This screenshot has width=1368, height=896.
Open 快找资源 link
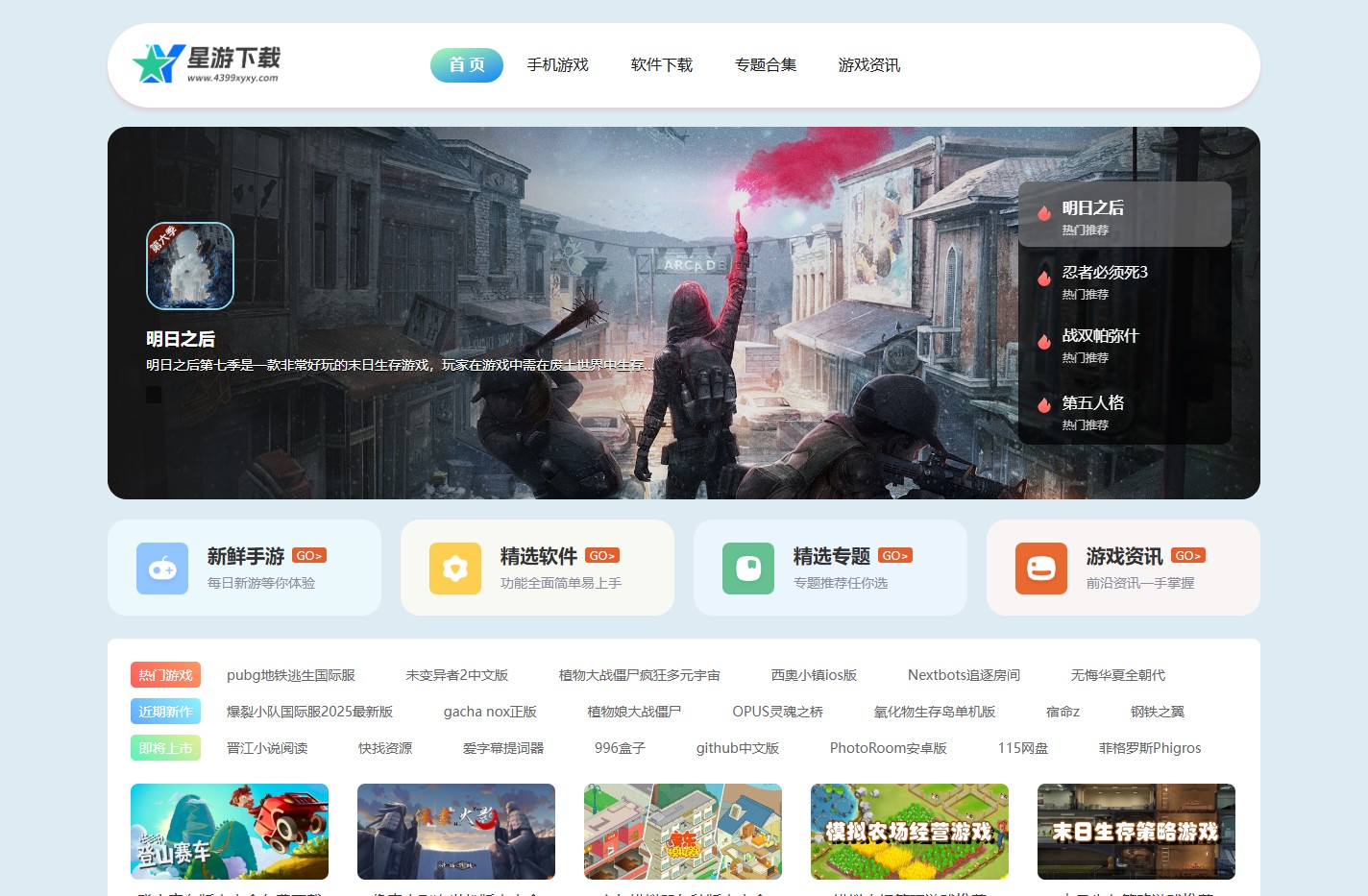click(385, 748)
